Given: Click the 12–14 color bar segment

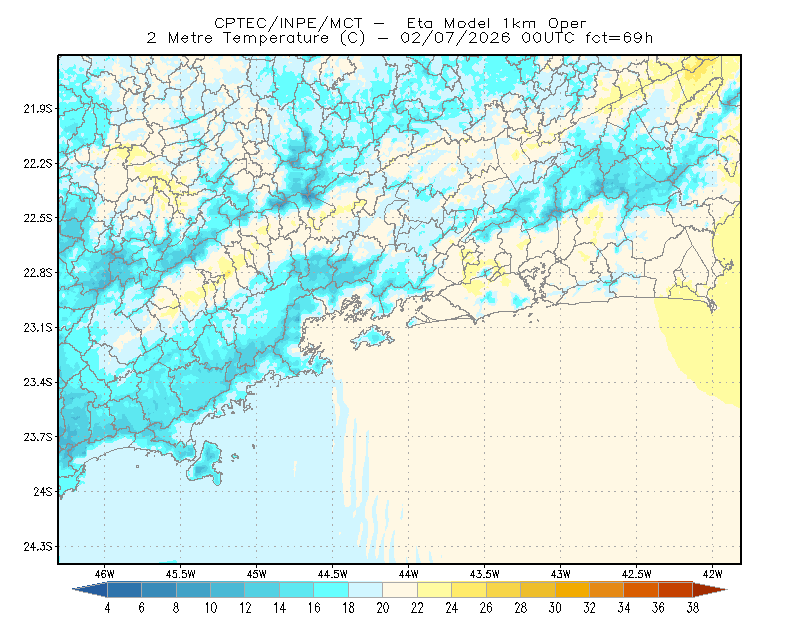Looking at the screenshot, I should pyautogui.click(x=262, y=590).
